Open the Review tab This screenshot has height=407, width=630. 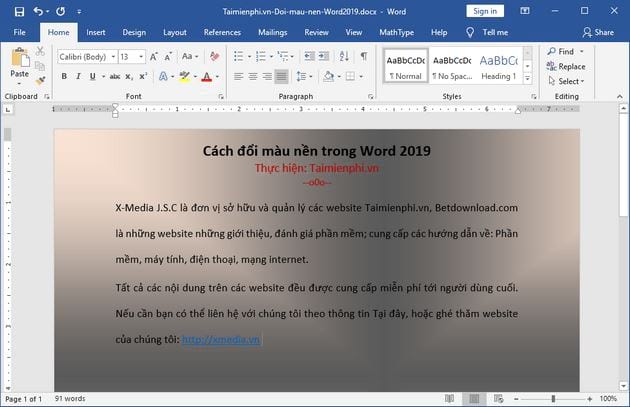click(x=316, y=32)
